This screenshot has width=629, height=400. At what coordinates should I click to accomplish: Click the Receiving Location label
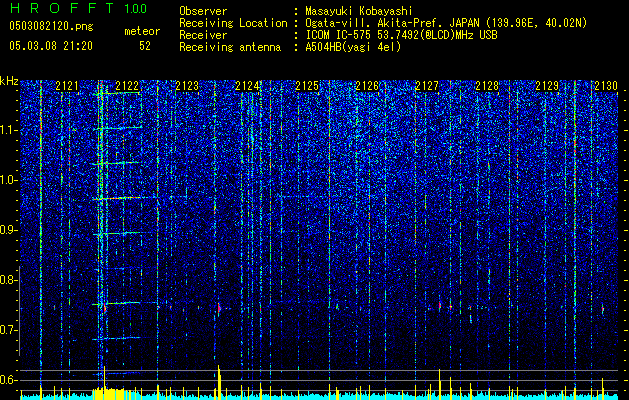pos(233,23)
